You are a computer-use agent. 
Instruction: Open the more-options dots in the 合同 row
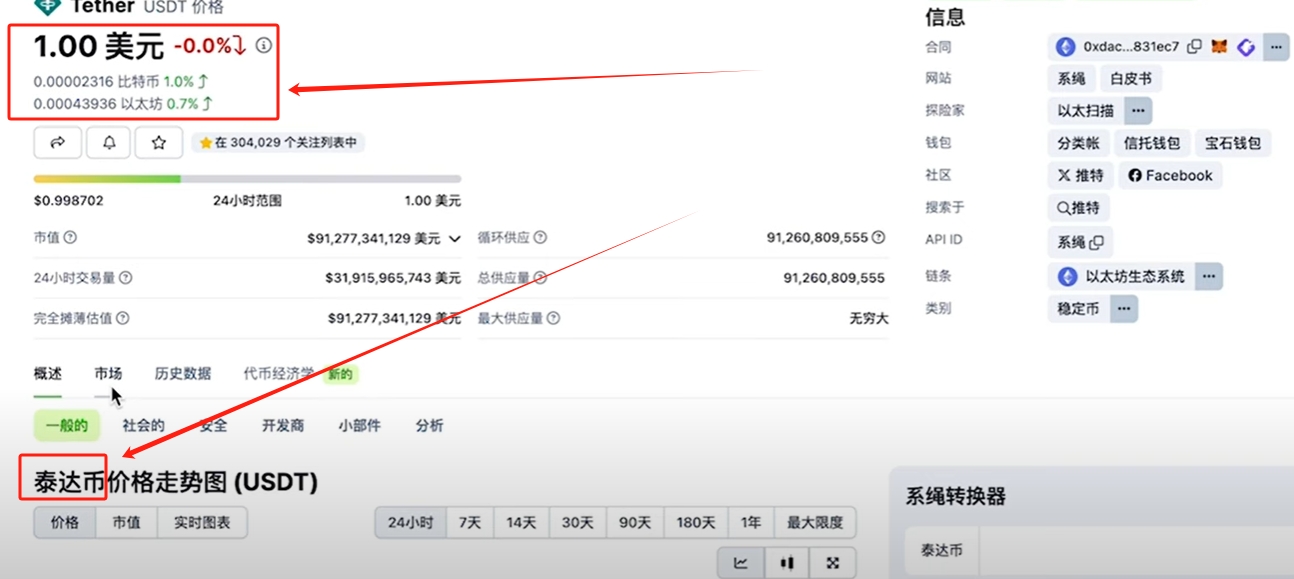tap(1276, 46)
